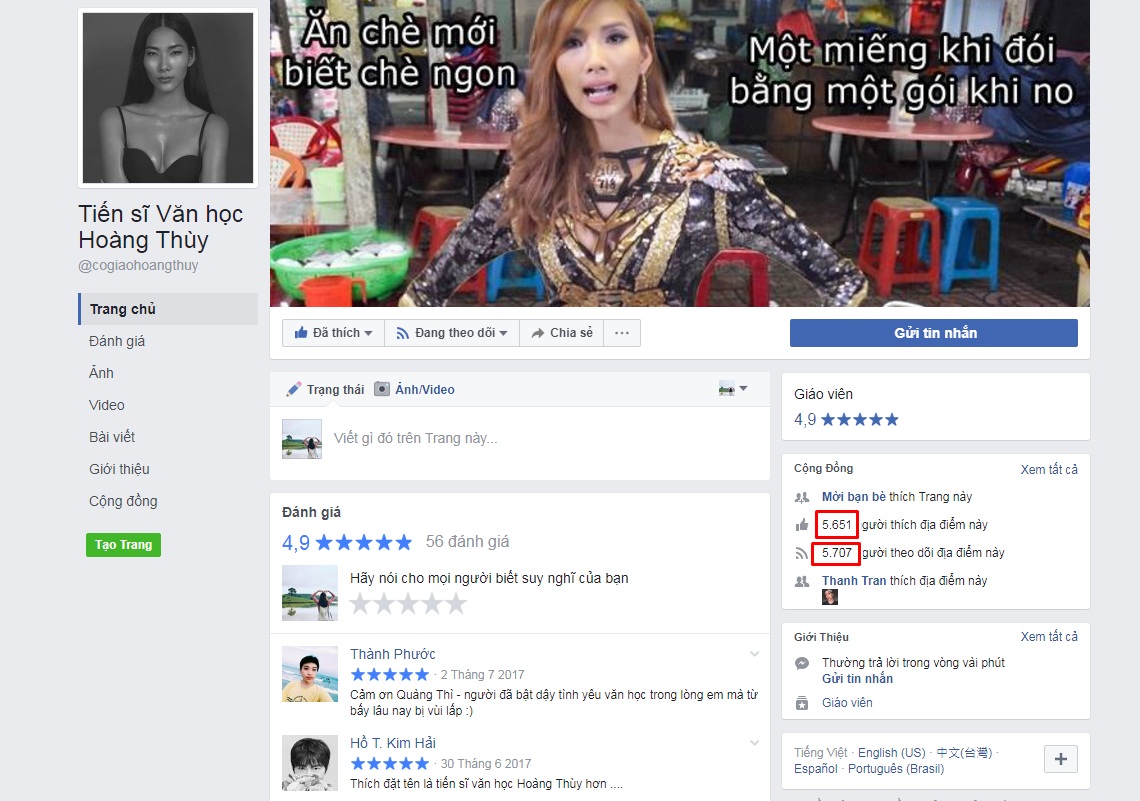Click the Viết gì đó trên Trang này field
Image resolution: width=1140 pixels, height=801 pixels.
(x=540, y=438)
